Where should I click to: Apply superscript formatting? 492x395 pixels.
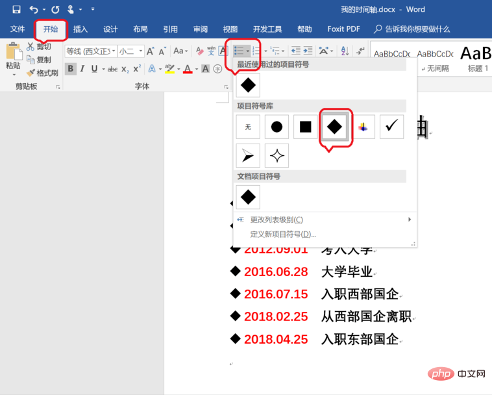[137, 69]
